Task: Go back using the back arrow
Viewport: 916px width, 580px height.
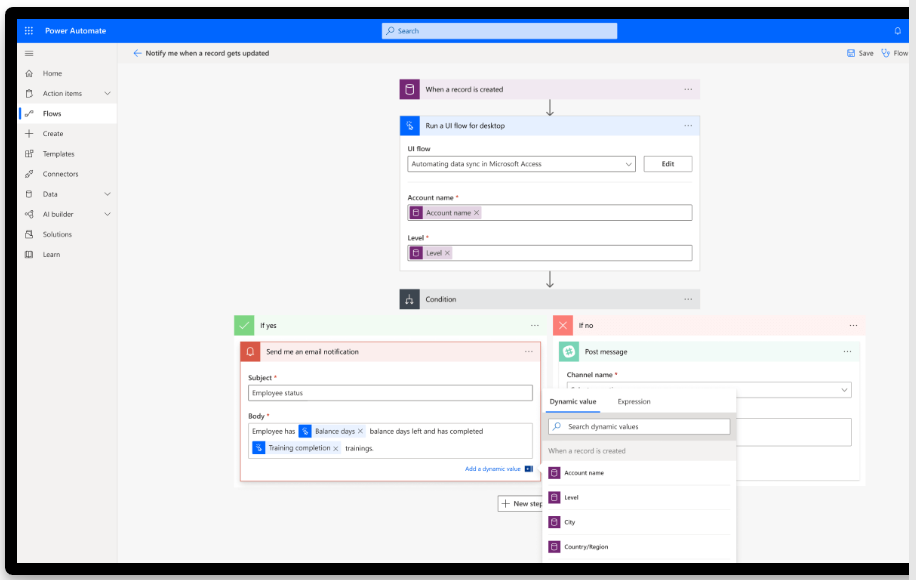Action: (x=137, y=53)
